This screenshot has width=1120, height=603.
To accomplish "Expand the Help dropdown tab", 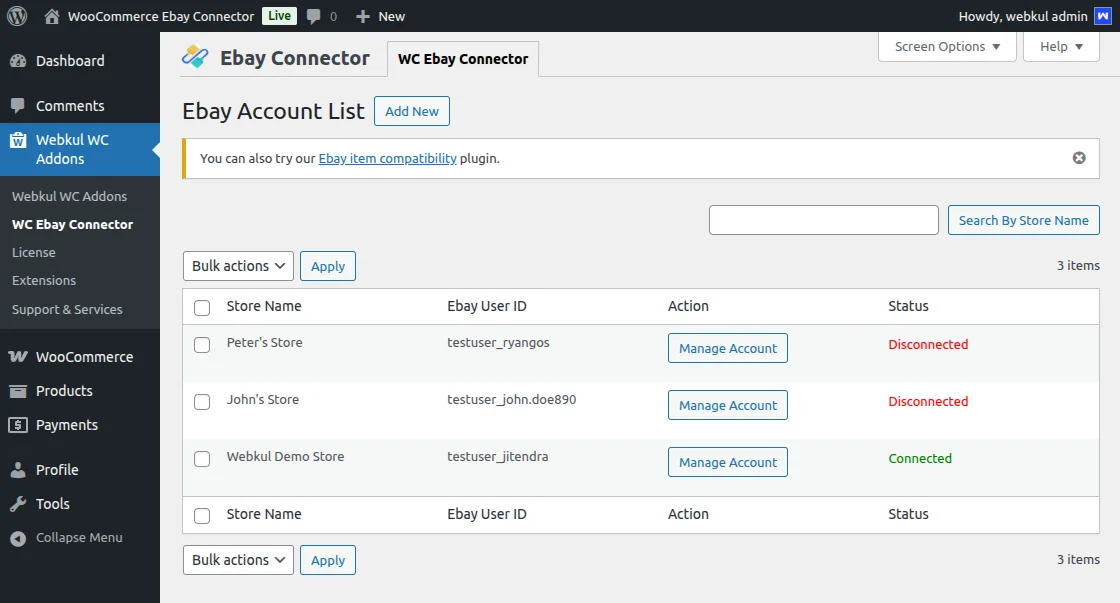I will (x=1061, y=47).
